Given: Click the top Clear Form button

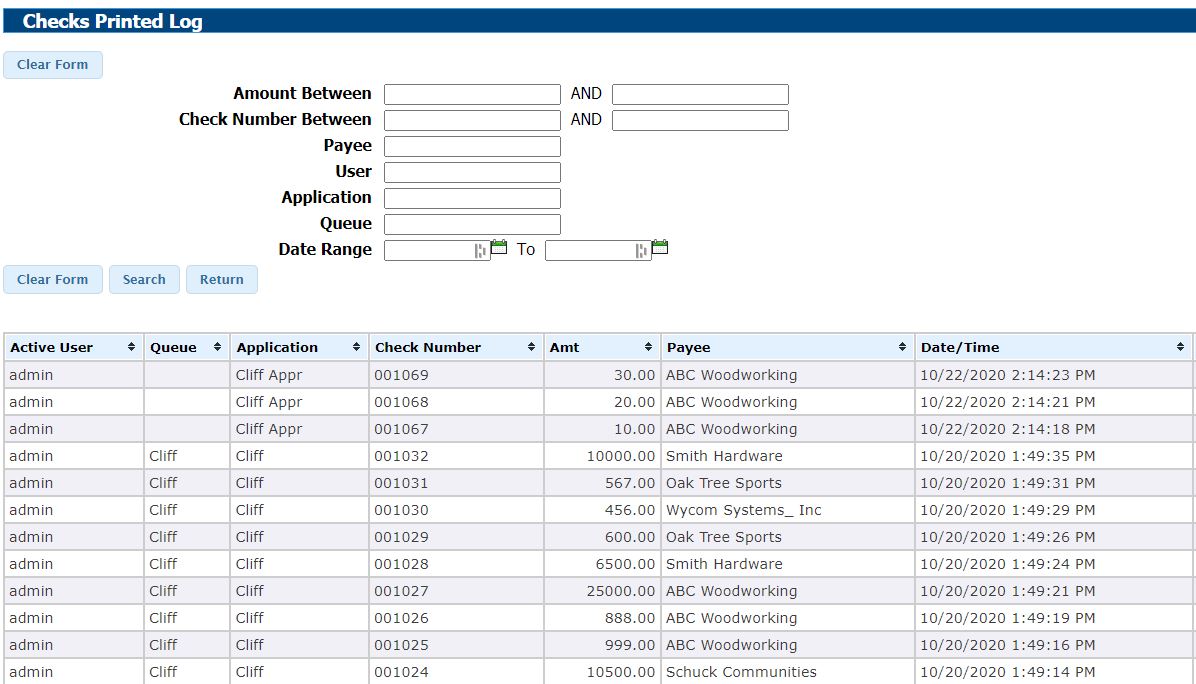Looking at the screenshot, I should click(x=53, y=64).
